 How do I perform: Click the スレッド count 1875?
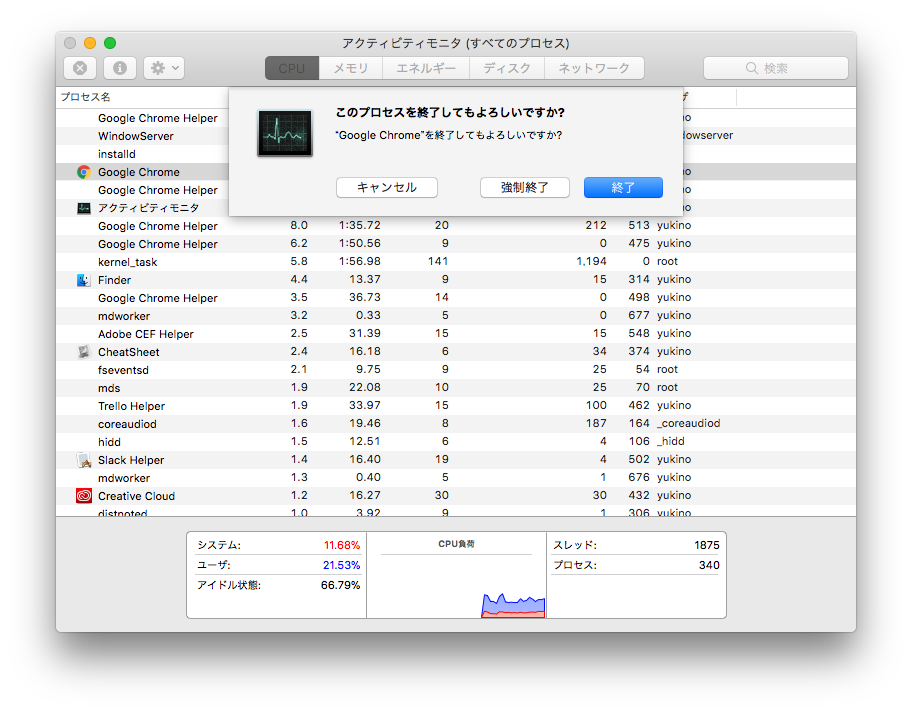coord(707,545)
